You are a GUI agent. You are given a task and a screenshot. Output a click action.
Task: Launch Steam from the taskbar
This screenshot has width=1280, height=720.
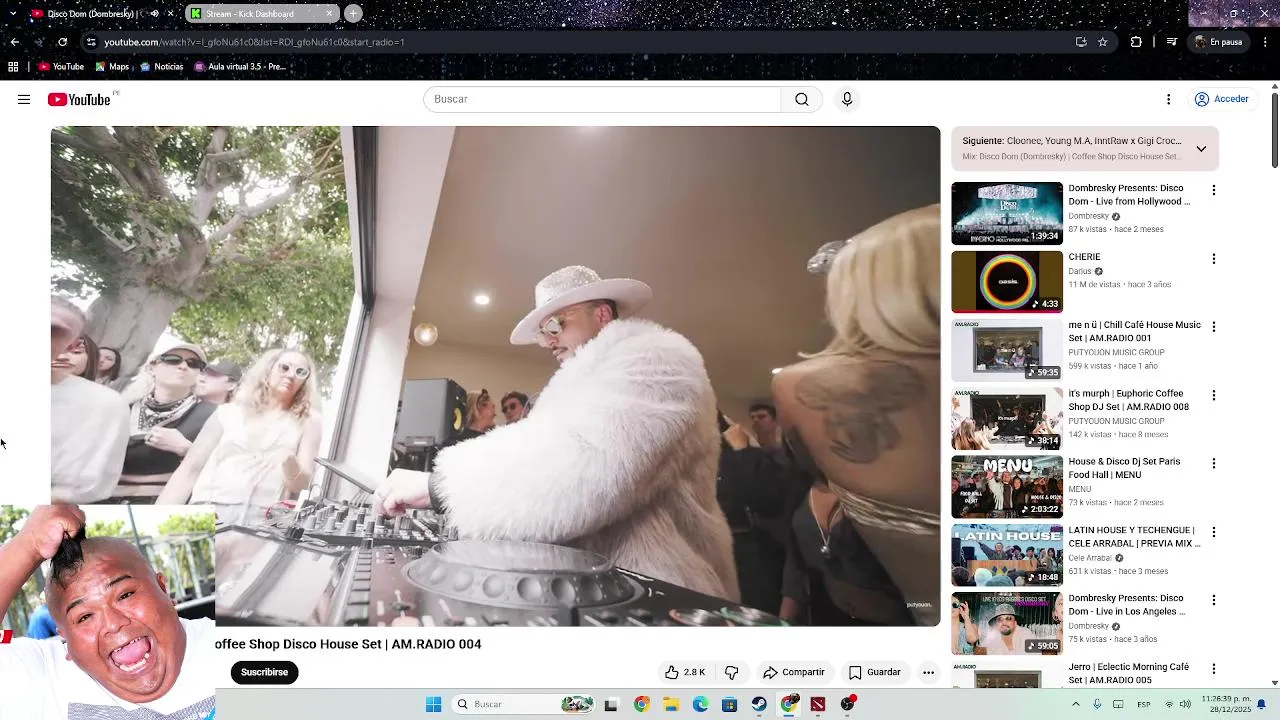click(x=759, y=704)
